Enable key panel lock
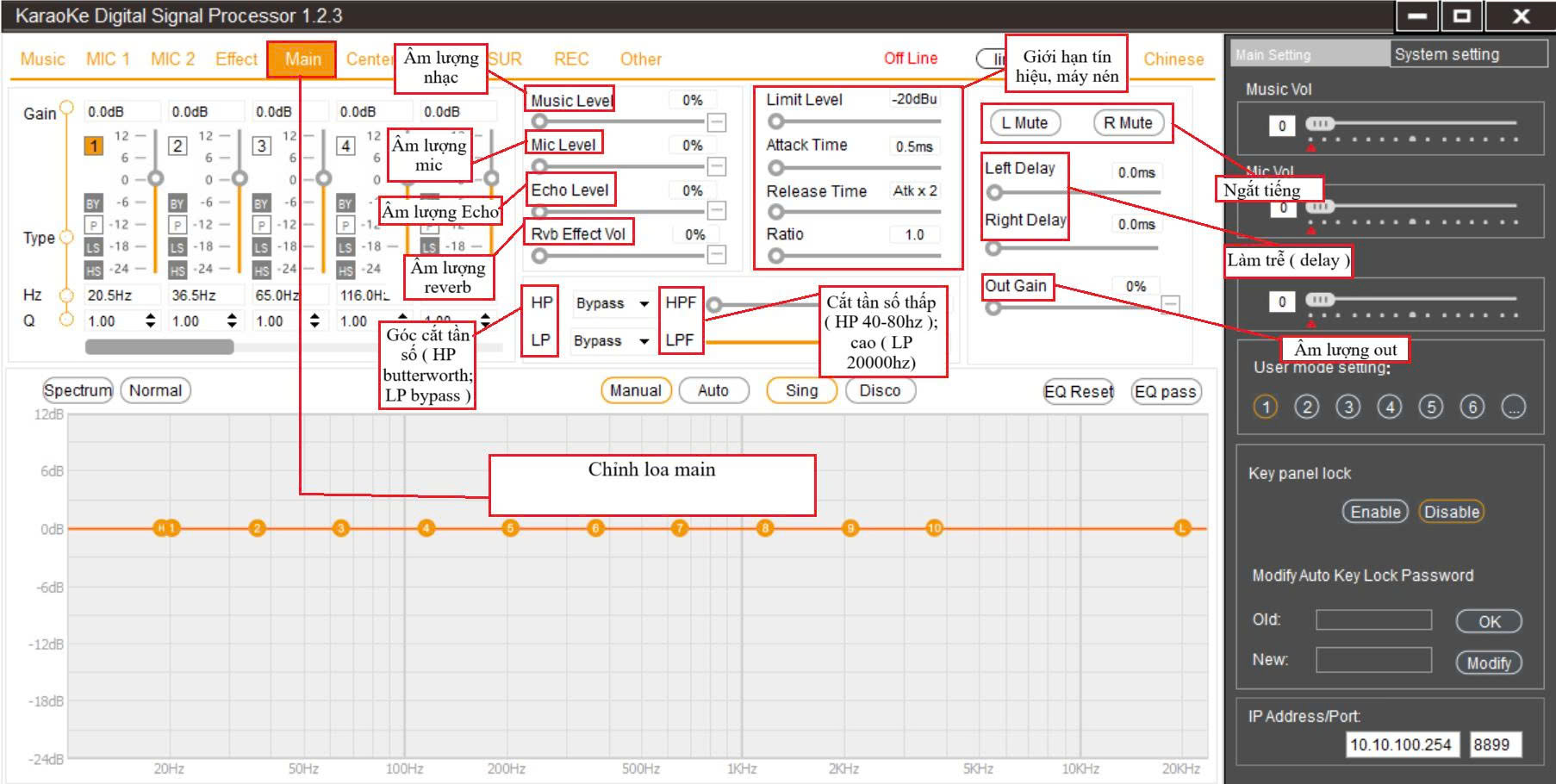This screenshot has width=1556, height=784. [x=1375, y=512]
